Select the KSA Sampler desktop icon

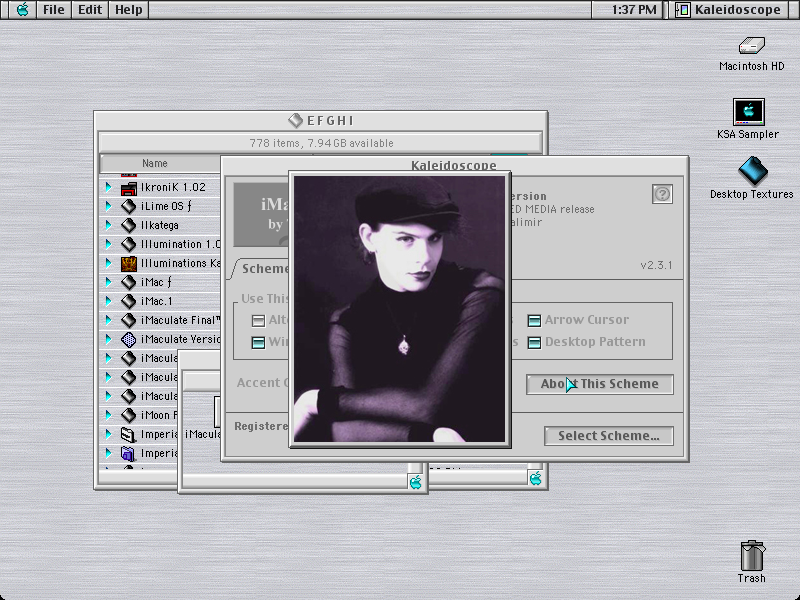point(748,112)
